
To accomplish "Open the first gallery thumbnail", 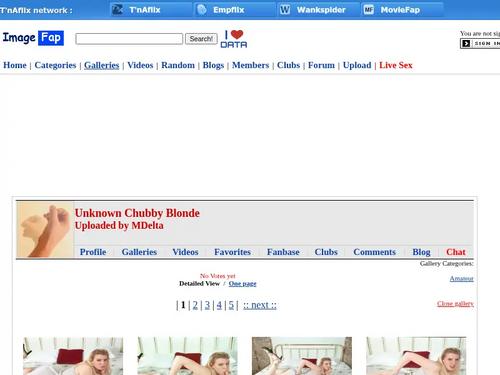I will click(x=73, y=356).
